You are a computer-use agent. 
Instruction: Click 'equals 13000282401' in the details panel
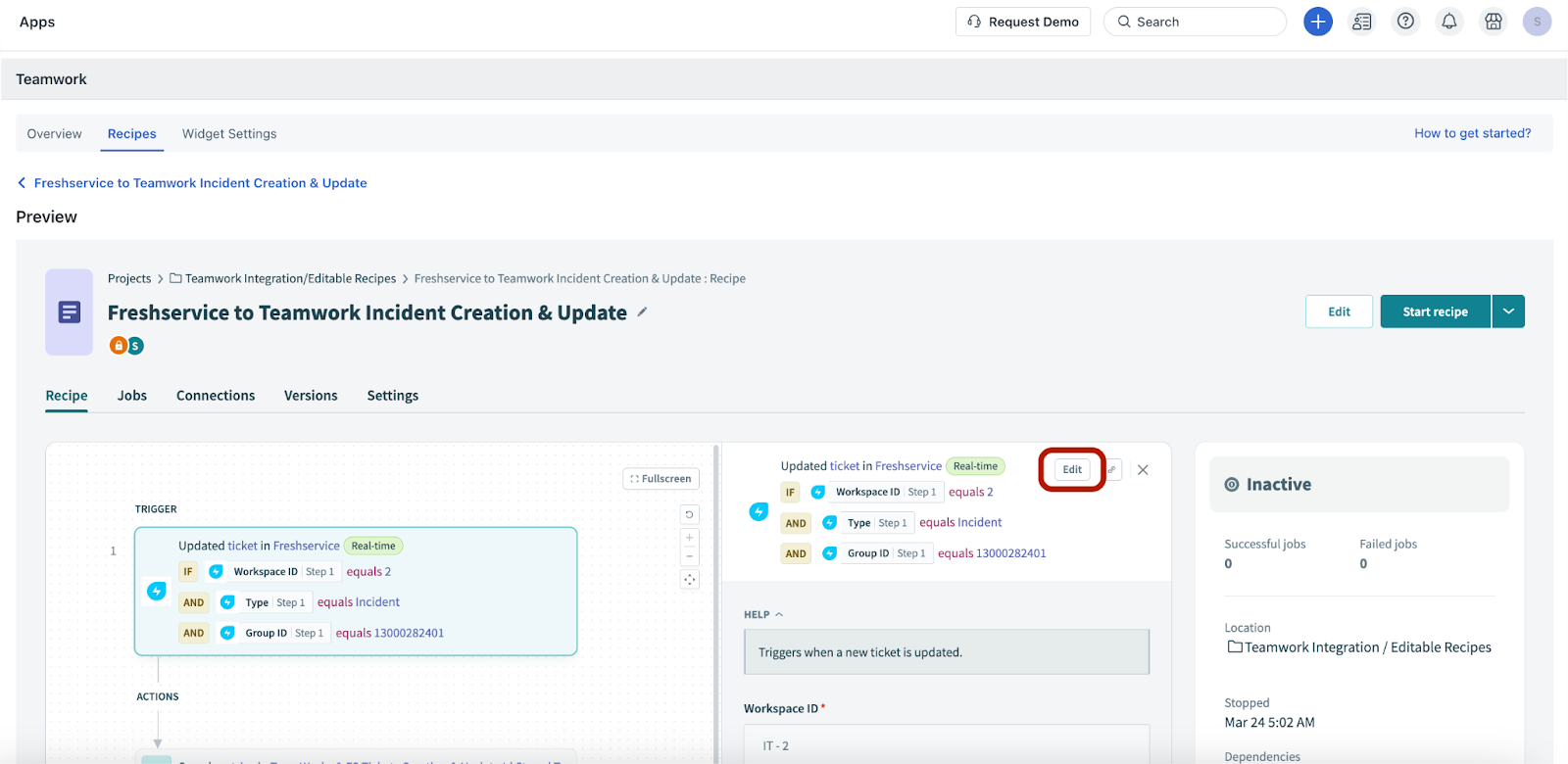point(992,553)
